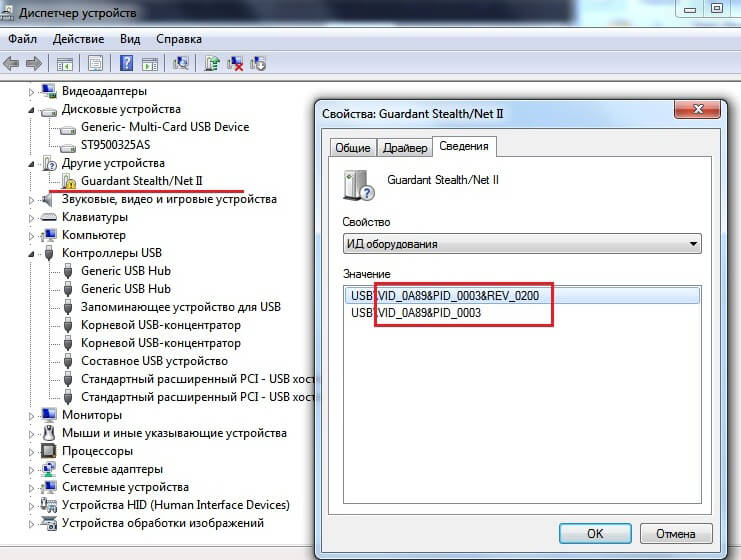Click the Составное USB устройство plug icon
The image size is (741, 560).
[x=68, y=361]
